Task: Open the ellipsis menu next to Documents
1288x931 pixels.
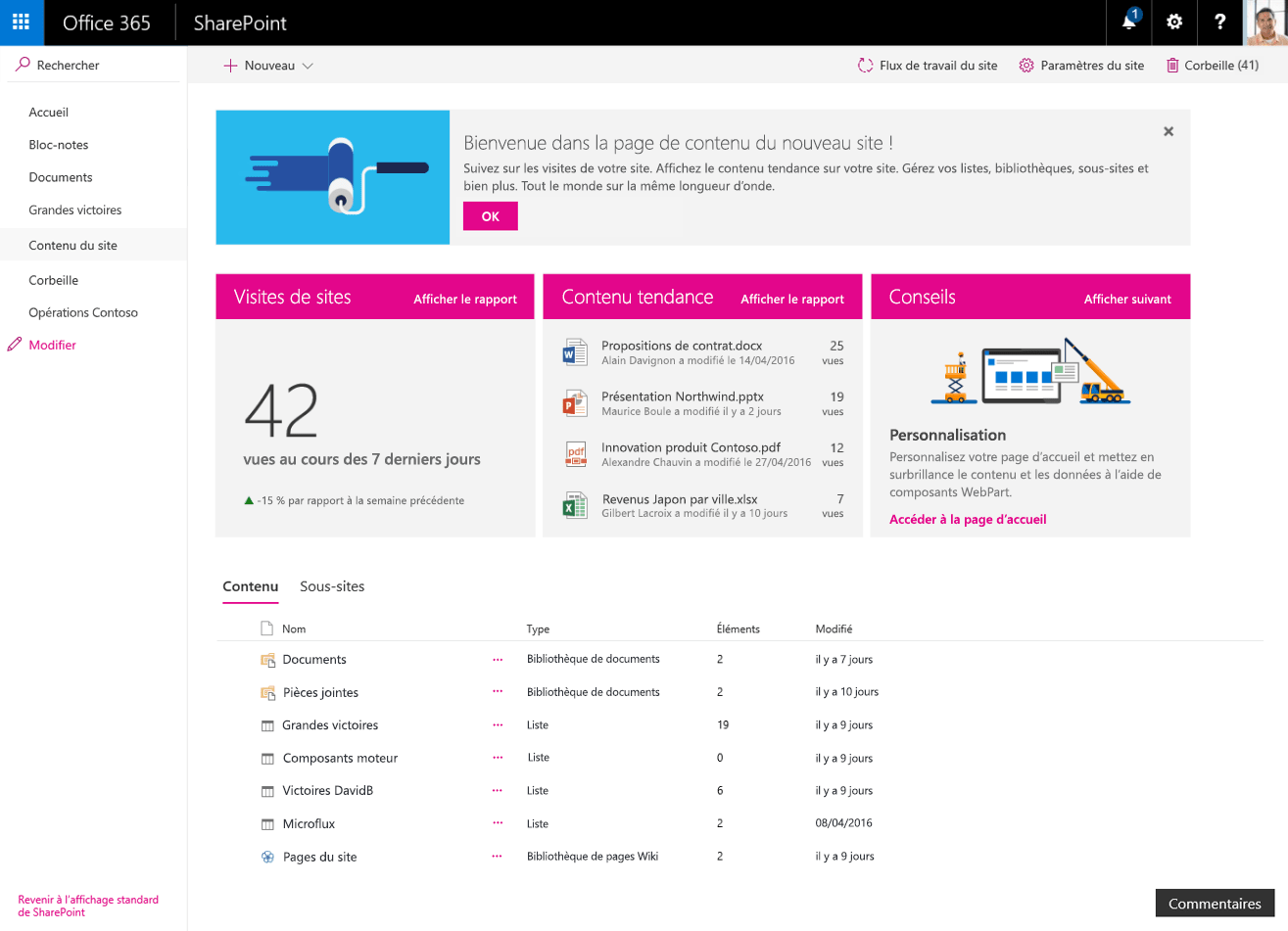Action: [498, 659]
